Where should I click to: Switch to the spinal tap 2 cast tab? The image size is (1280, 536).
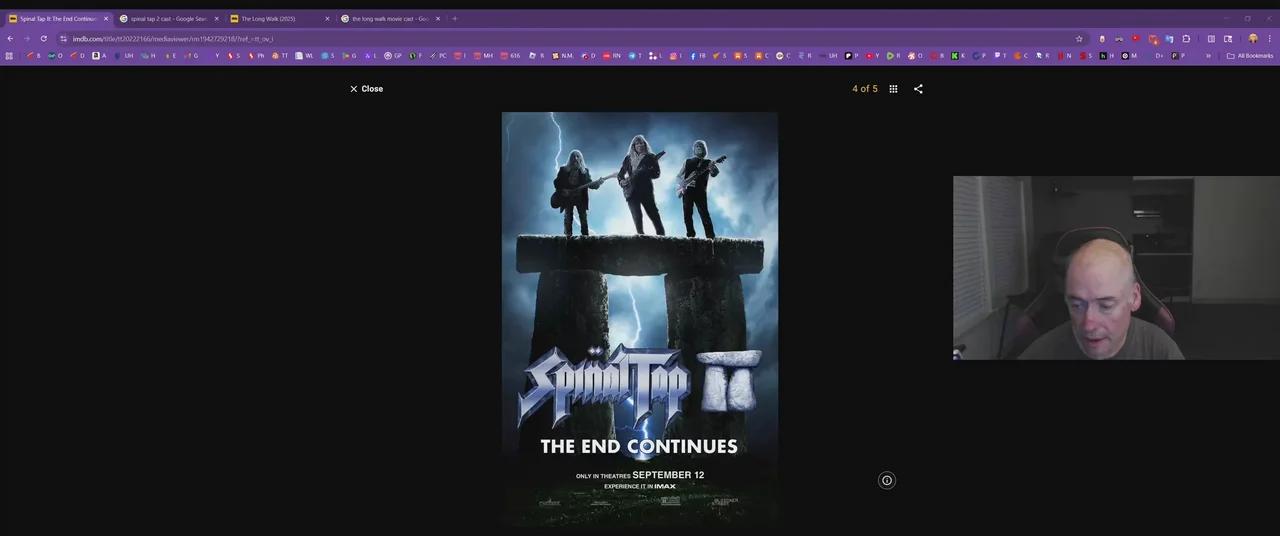[x=168, y=19]
